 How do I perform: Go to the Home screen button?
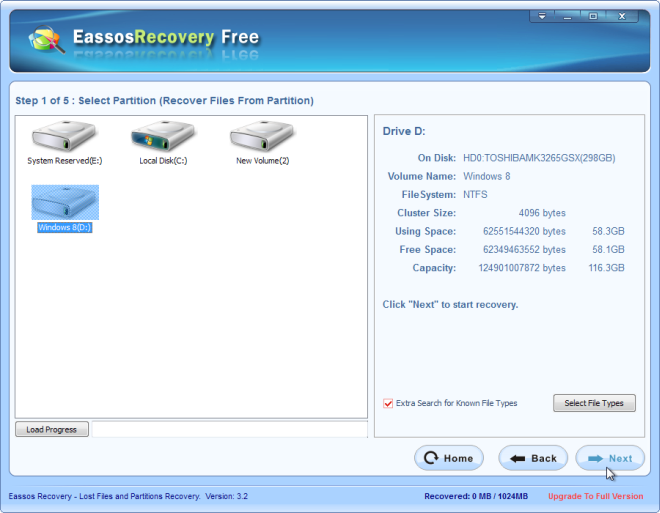tap(449, 458)
